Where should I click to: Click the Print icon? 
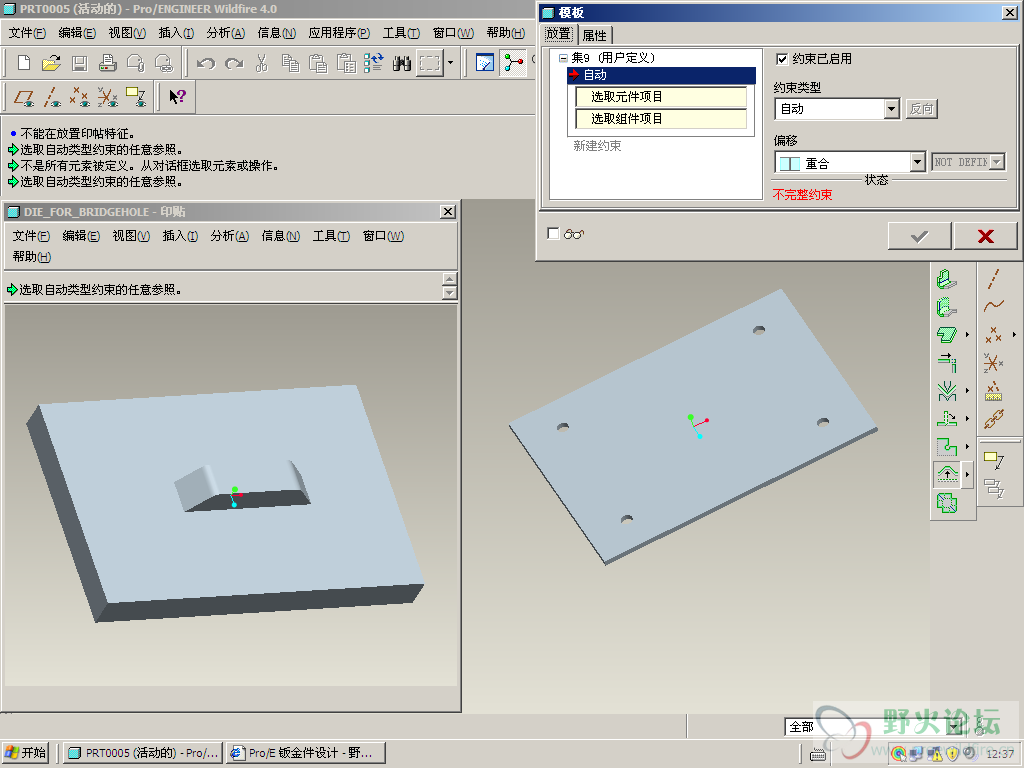[x=107, y=63]
